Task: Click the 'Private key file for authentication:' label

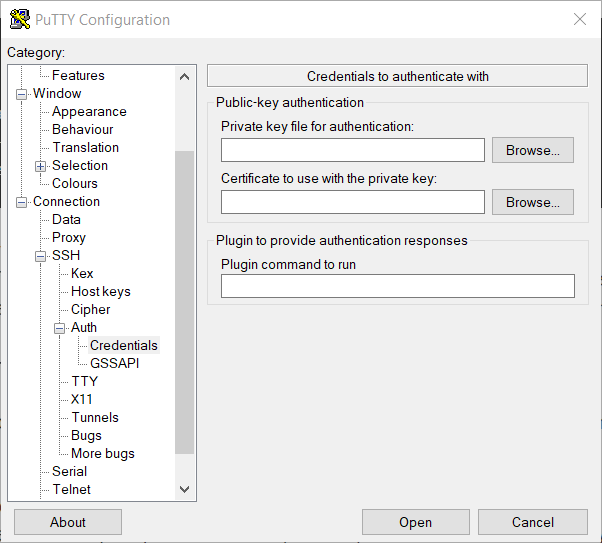Action: (318, 126)
